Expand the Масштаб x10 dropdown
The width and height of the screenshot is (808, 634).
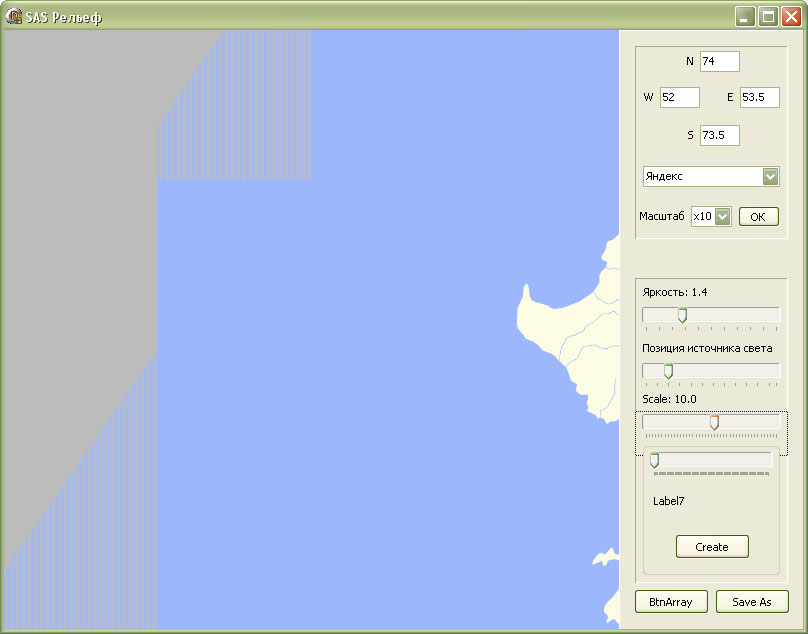[x=722, y=217]
